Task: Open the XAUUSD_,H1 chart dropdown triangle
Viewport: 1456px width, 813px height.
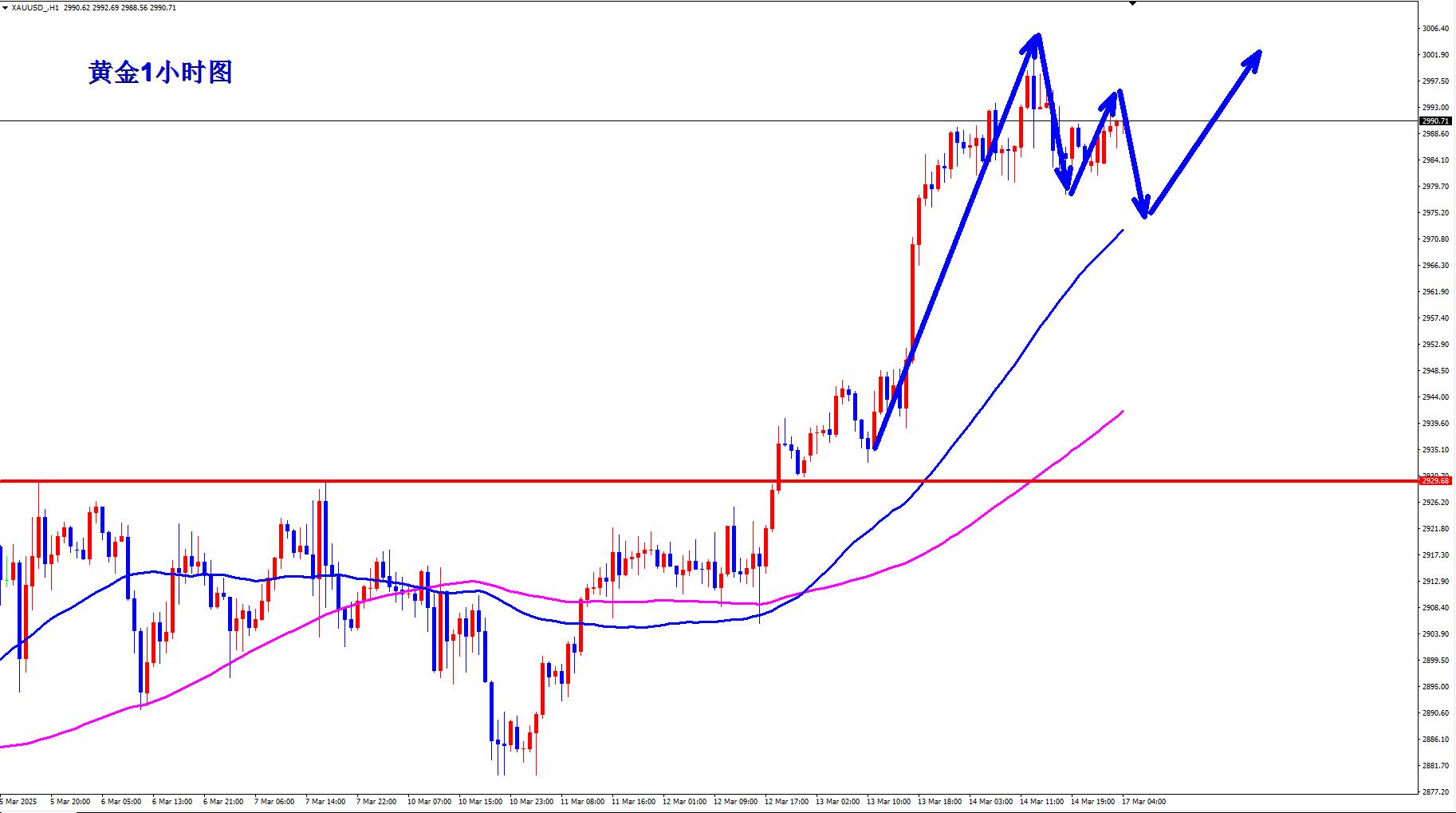Action: click(x=5, y=7)
